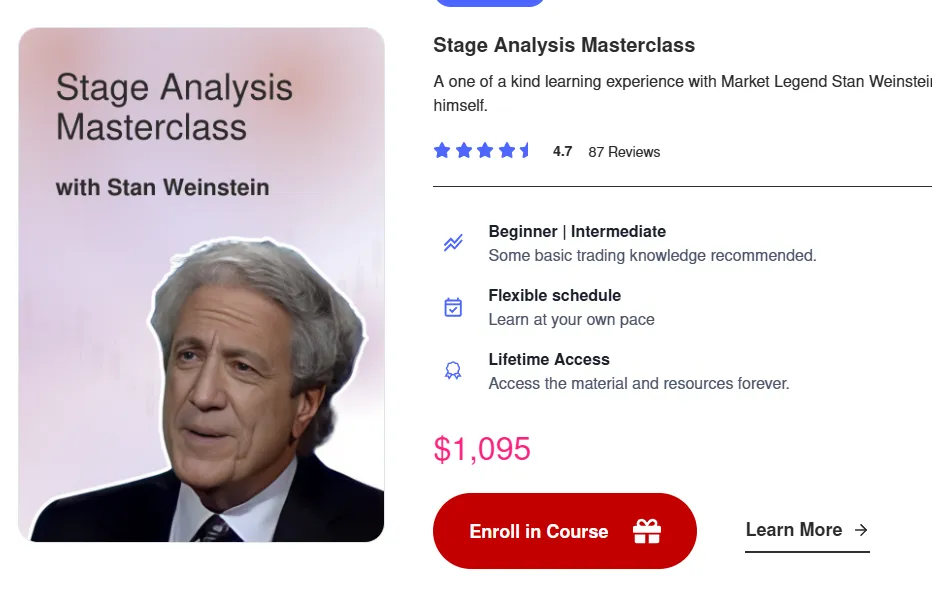Click the second rating star
Screen dimensions: 932x604
[464, 151]
